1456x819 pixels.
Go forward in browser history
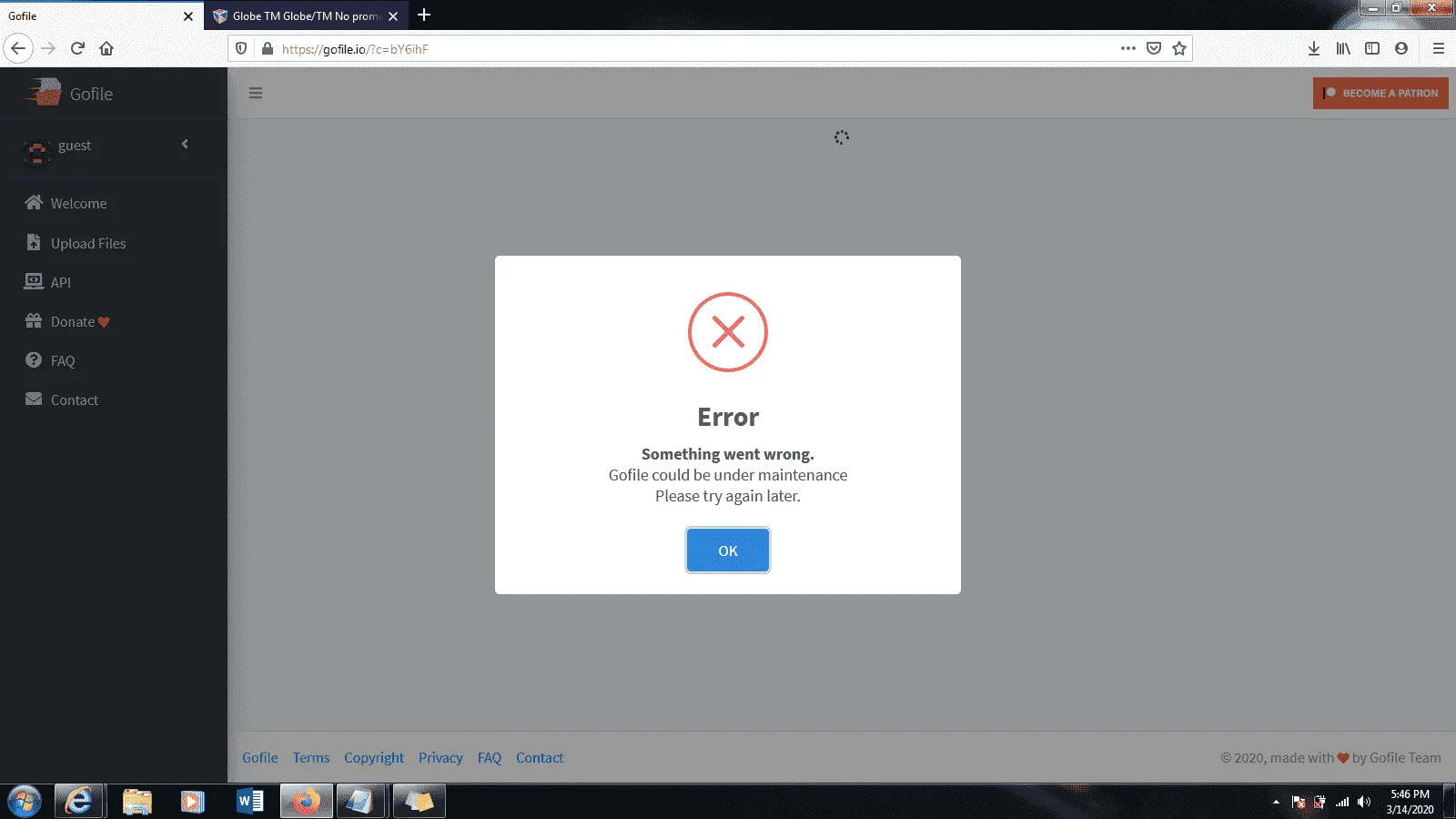[x=48, y=48]
